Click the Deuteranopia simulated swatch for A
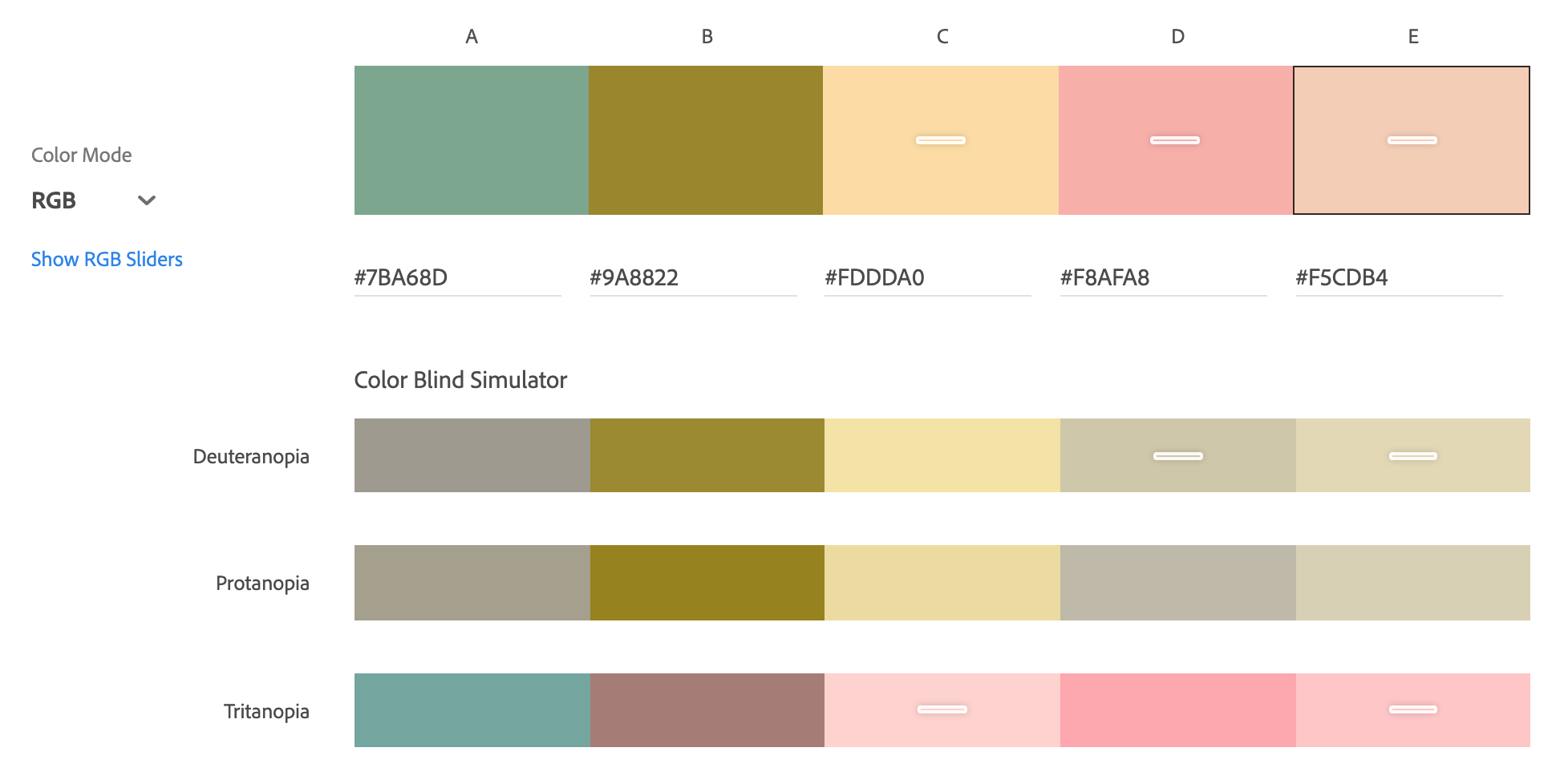The image size is (1564, 784). pos(472,455)
